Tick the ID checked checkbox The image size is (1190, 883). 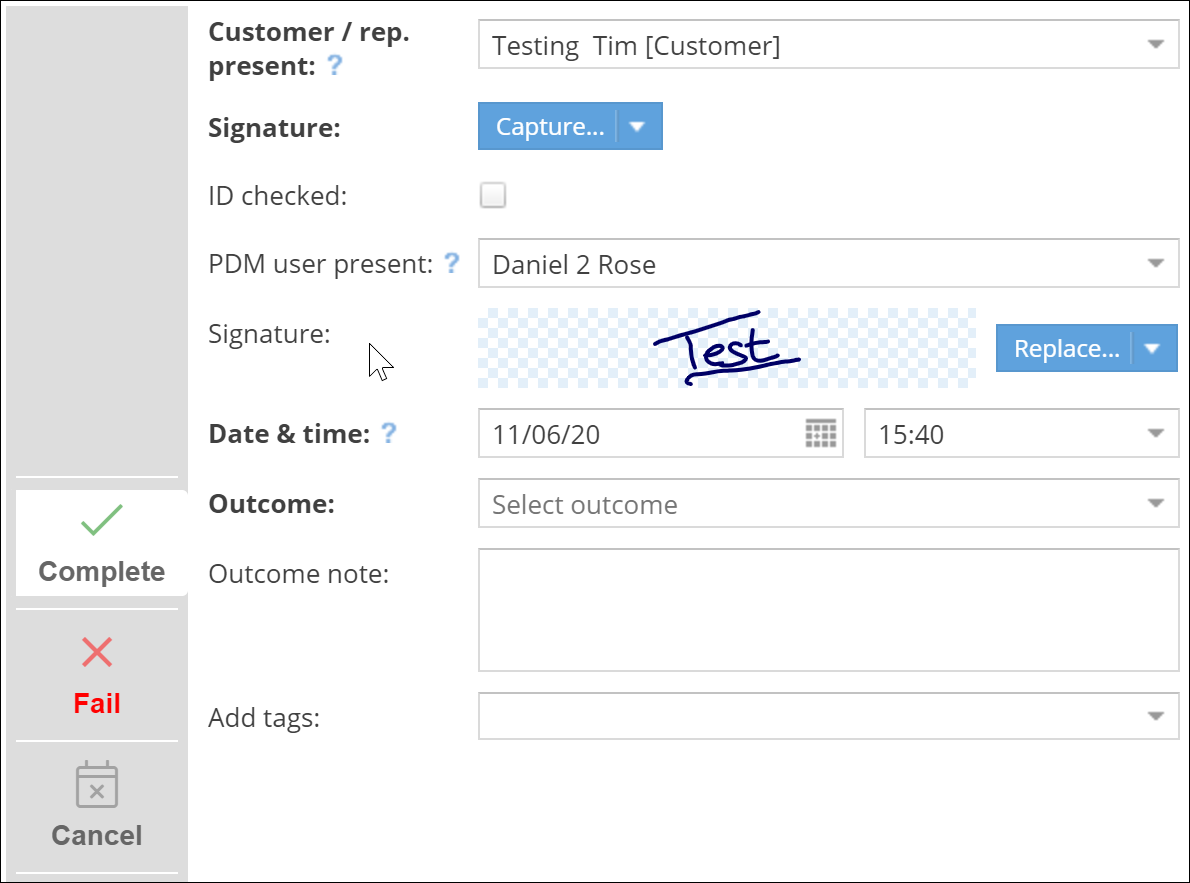pos(493,195)
